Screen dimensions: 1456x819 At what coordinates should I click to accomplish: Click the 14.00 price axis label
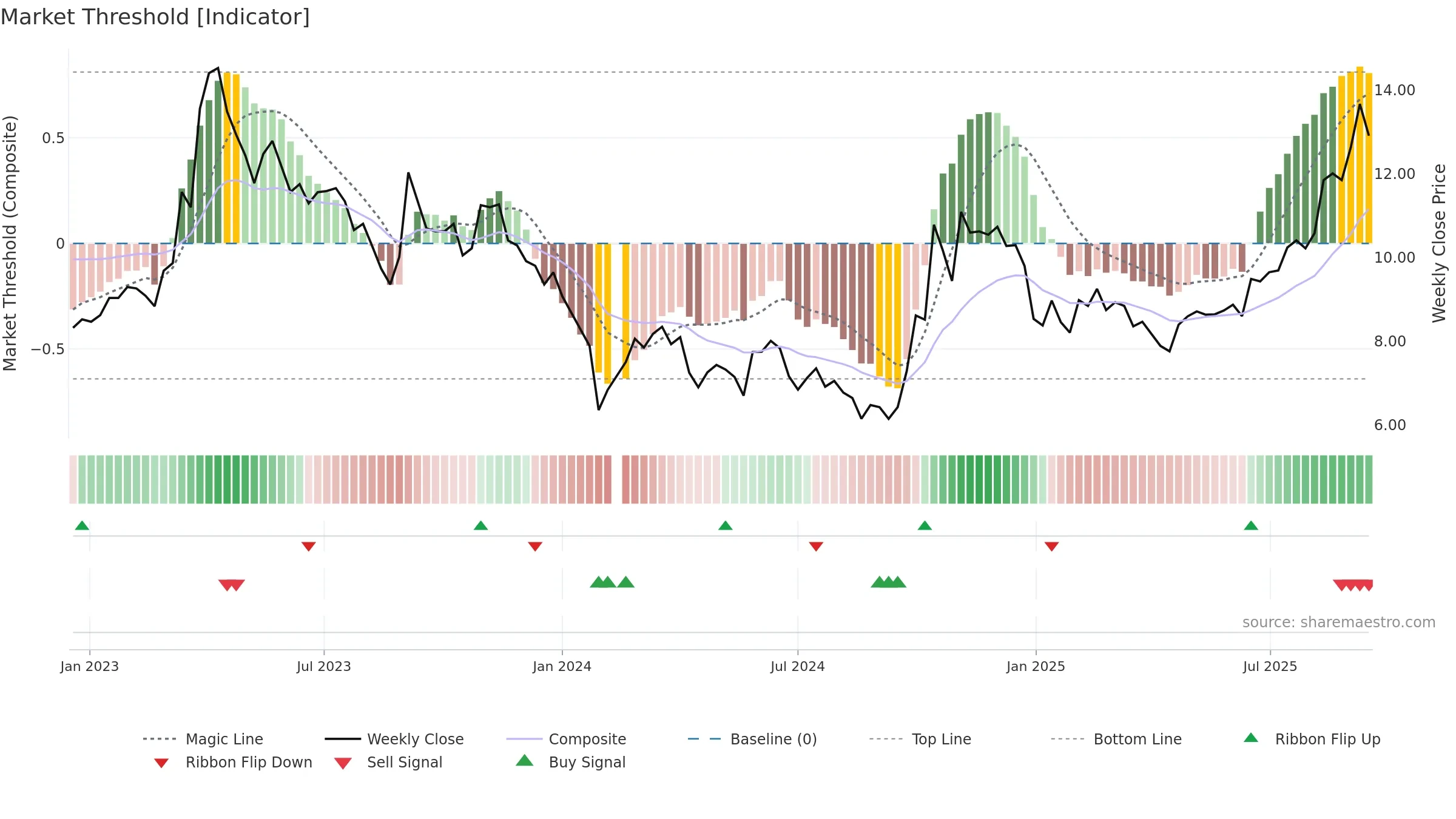tap(1394, 90)
